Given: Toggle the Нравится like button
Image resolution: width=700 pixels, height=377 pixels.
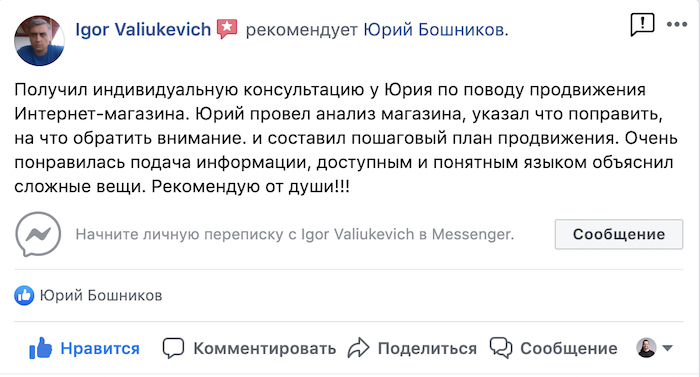Looking at the screenshot, I should [84, 348].
